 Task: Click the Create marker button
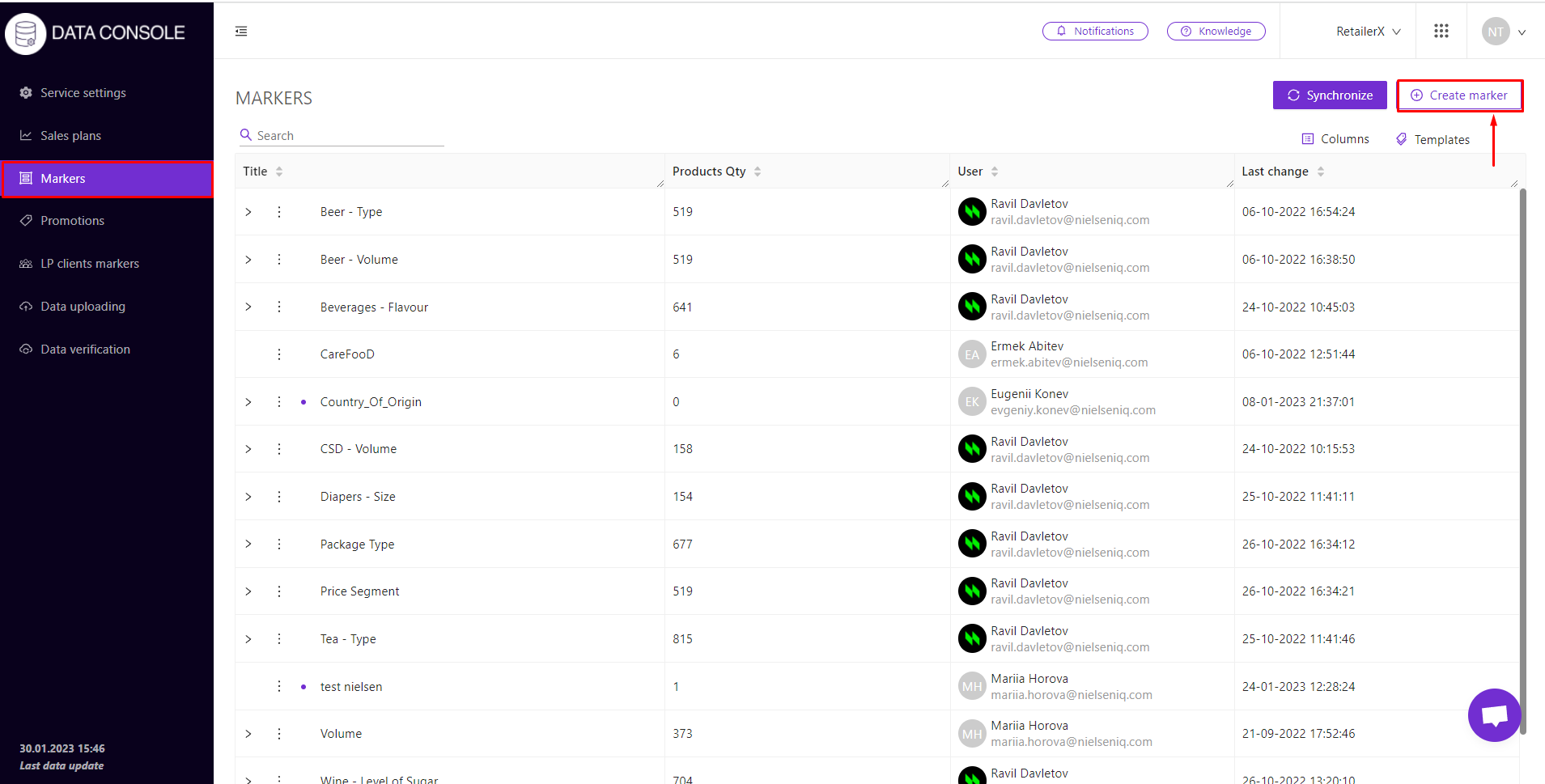coord(1459,95)
